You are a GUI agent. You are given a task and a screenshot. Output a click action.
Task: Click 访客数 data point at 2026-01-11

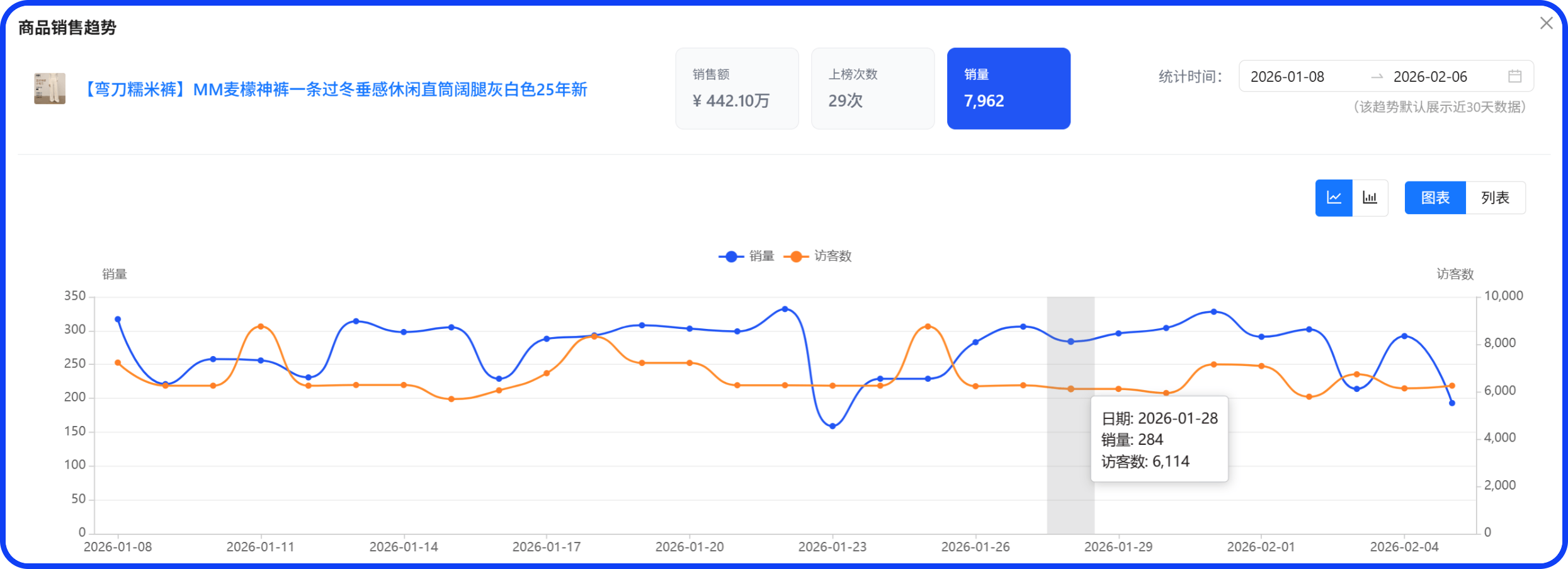(261, 326)
